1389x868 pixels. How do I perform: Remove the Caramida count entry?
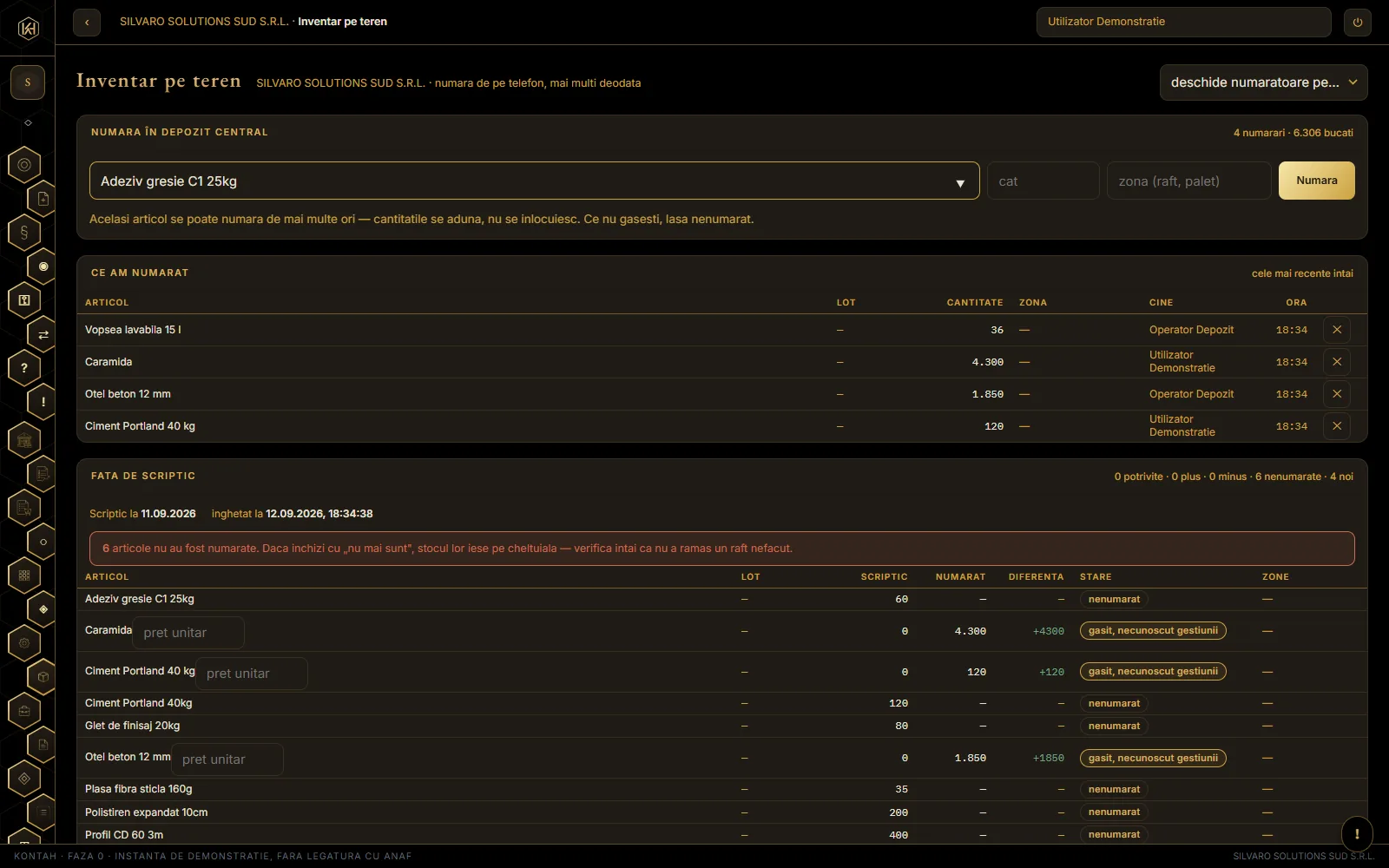point(1337,362)
